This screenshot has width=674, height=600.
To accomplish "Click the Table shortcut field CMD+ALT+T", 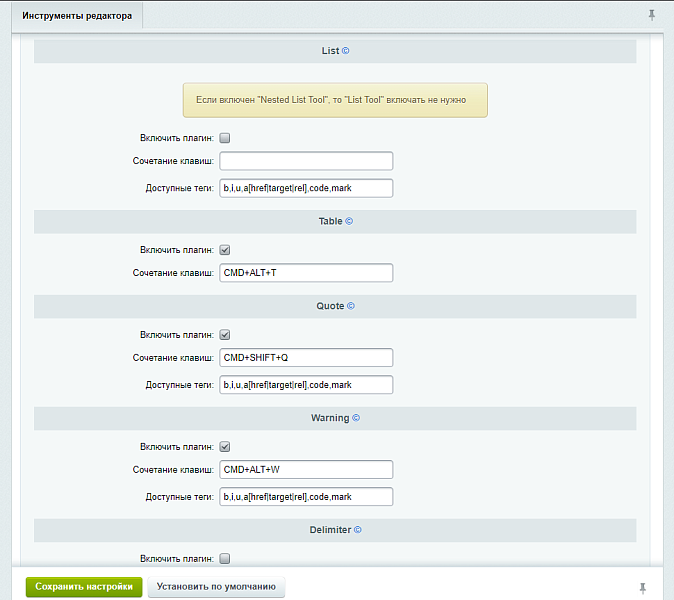I will pyautogui.click(x=306, y=273).
